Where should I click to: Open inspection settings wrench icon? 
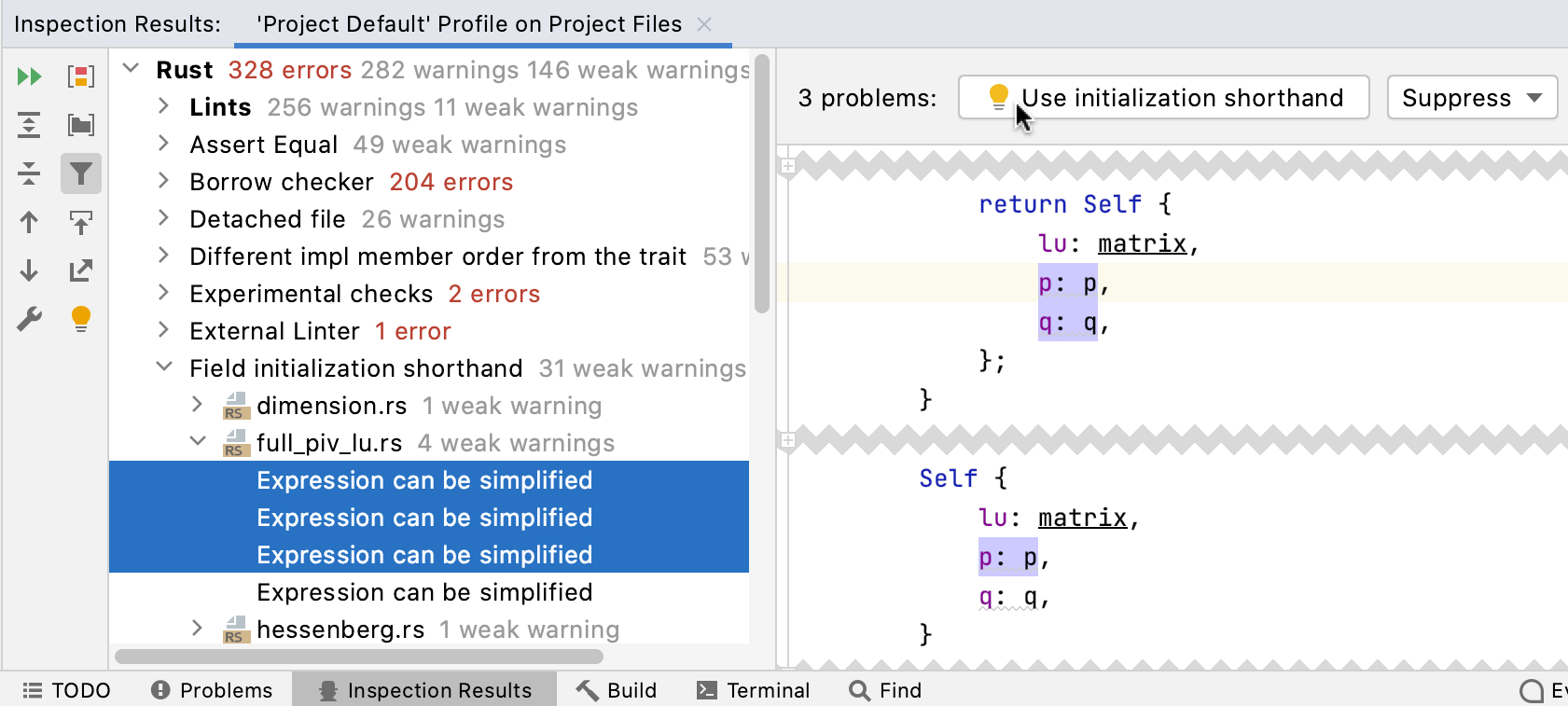coord(30,319)
